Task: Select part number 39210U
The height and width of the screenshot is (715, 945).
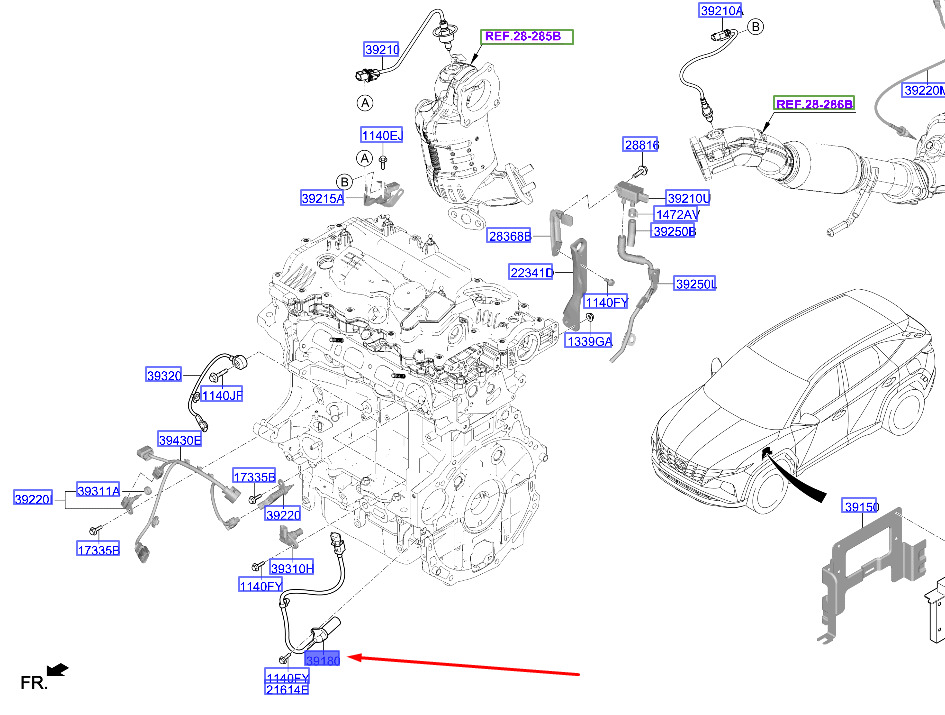Action: click(x=688, y=198)
